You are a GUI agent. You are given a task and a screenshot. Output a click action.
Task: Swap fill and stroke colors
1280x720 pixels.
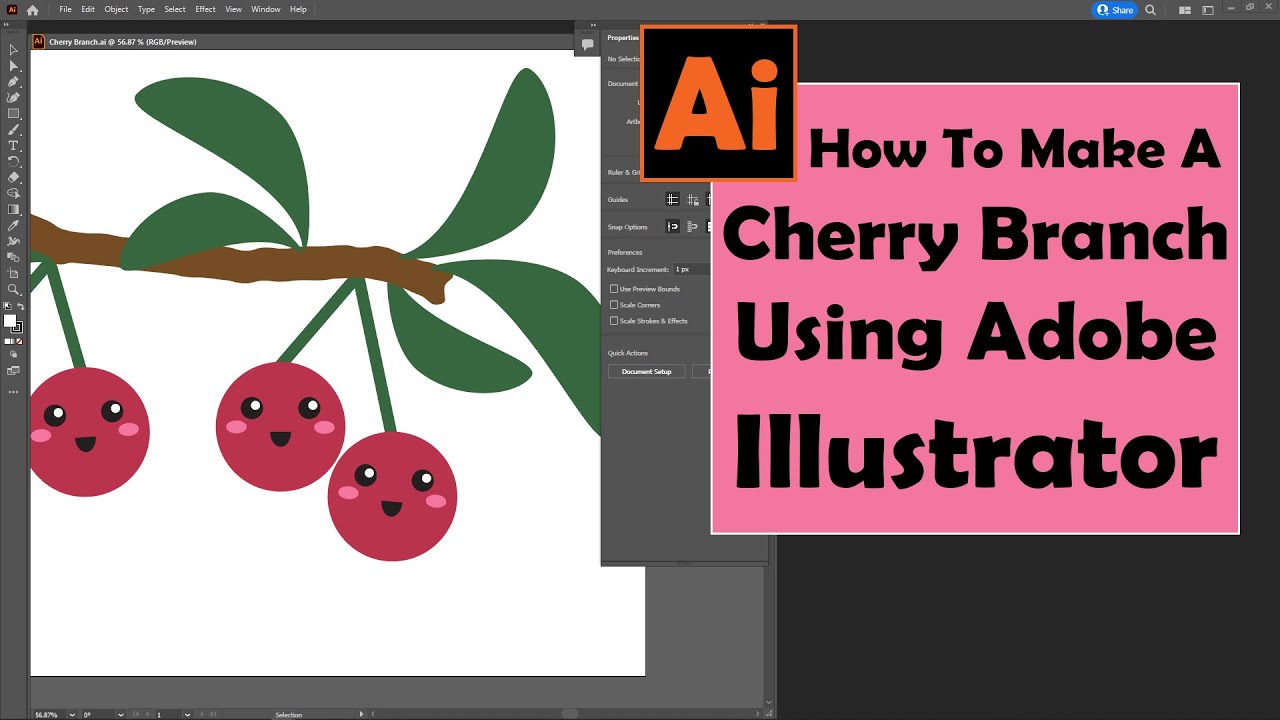(20, 307)
